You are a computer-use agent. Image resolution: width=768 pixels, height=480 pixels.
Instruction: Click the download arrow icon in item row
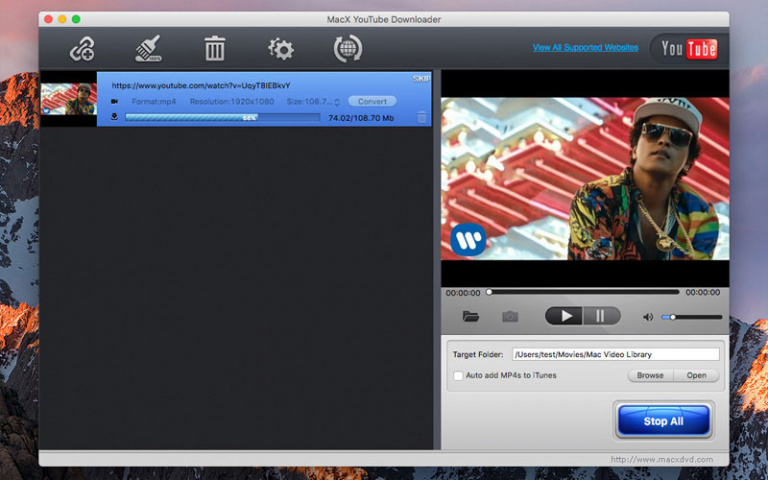coord(114,117)
